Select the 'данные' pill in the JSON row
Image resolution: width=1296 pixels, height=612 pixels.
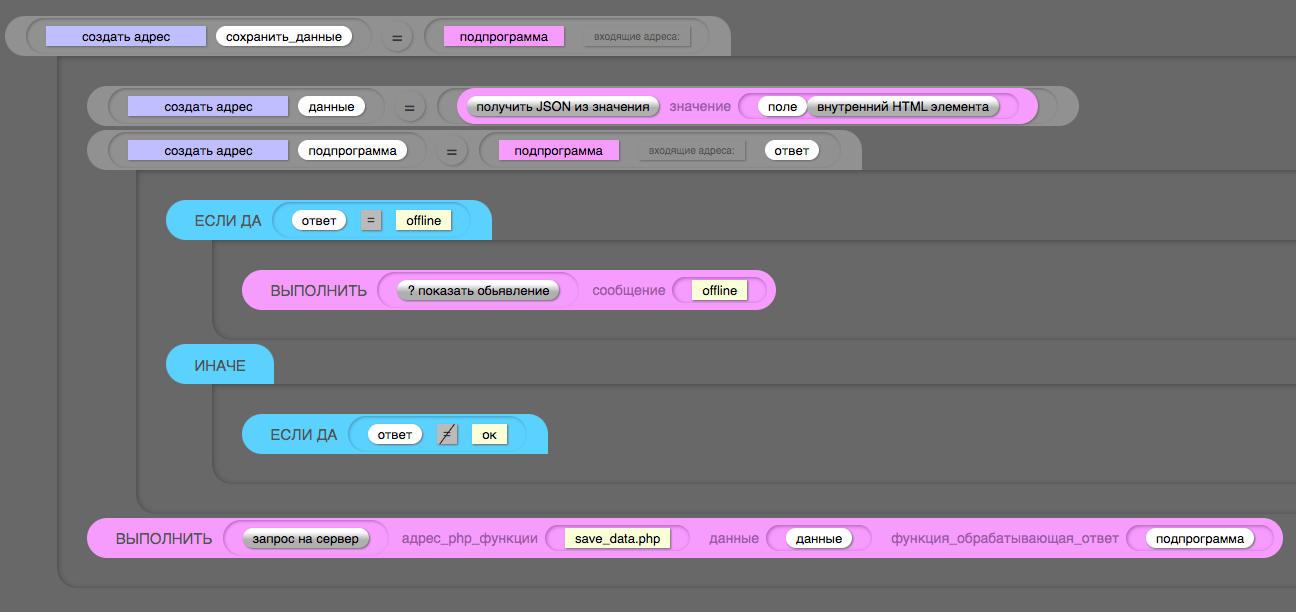click(332, 106)
